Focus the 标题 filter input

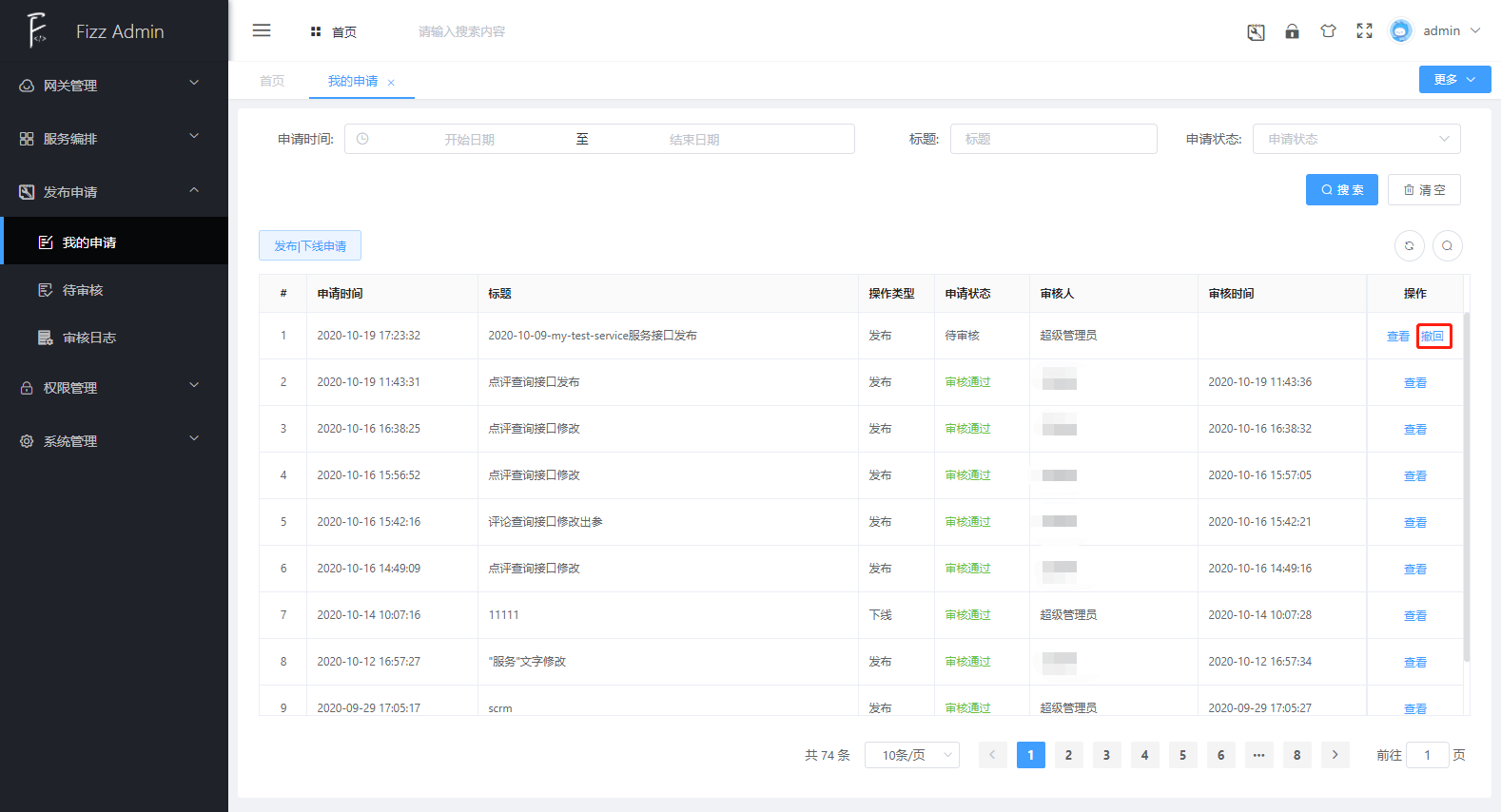pos(1053,139)
